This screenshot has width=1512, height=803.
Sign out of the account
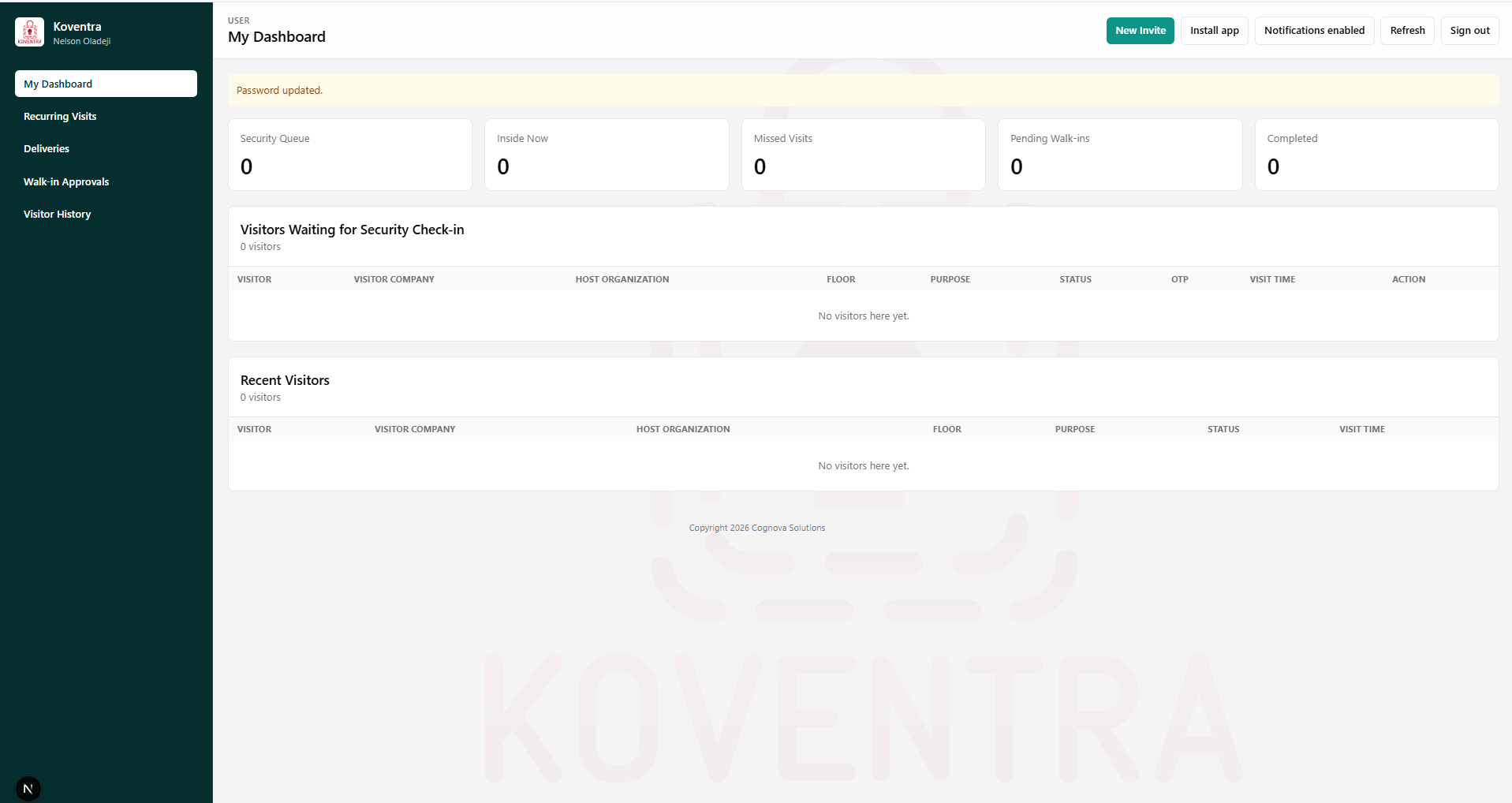point(1469,31)
